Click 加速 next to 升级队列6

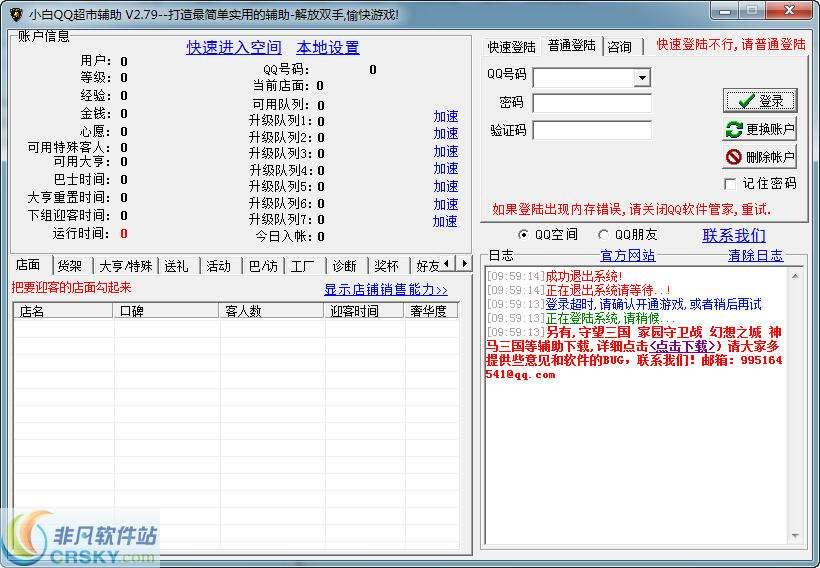coord(446,205)
